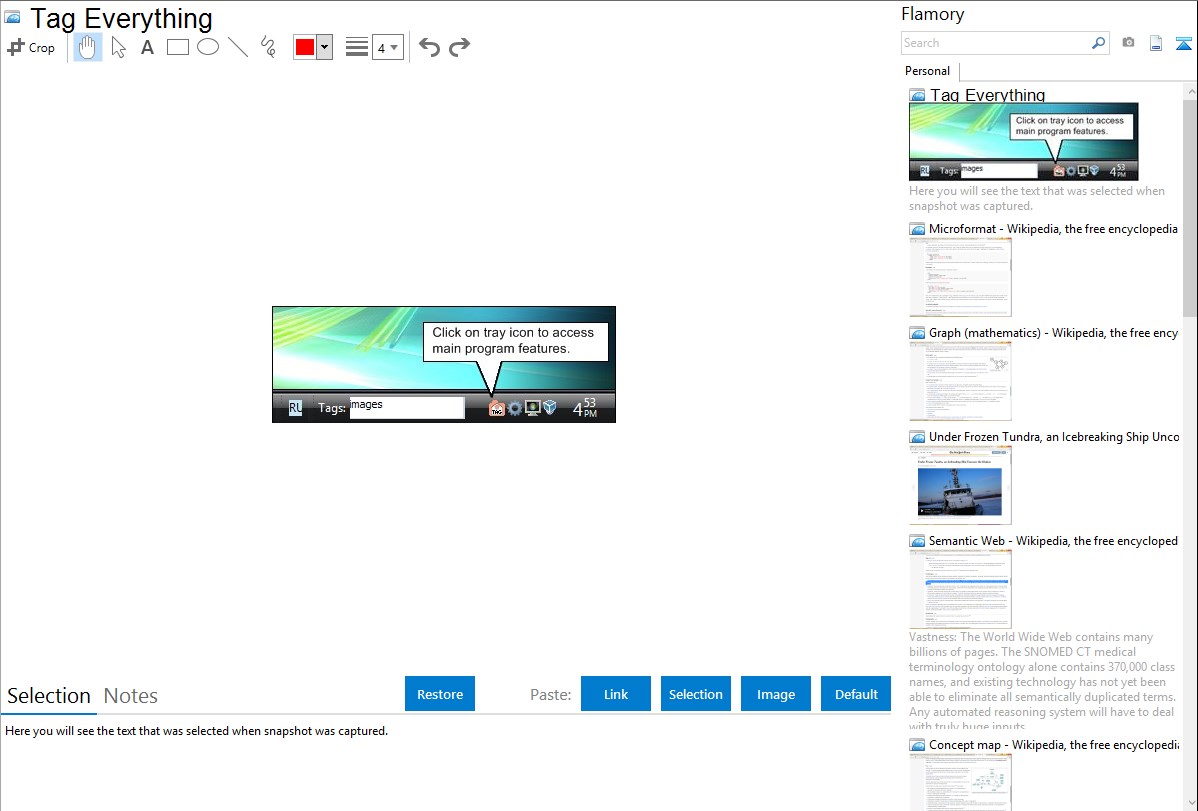Click the Paste Image button
Screen dimensions: 1198x811
(775, 694)
